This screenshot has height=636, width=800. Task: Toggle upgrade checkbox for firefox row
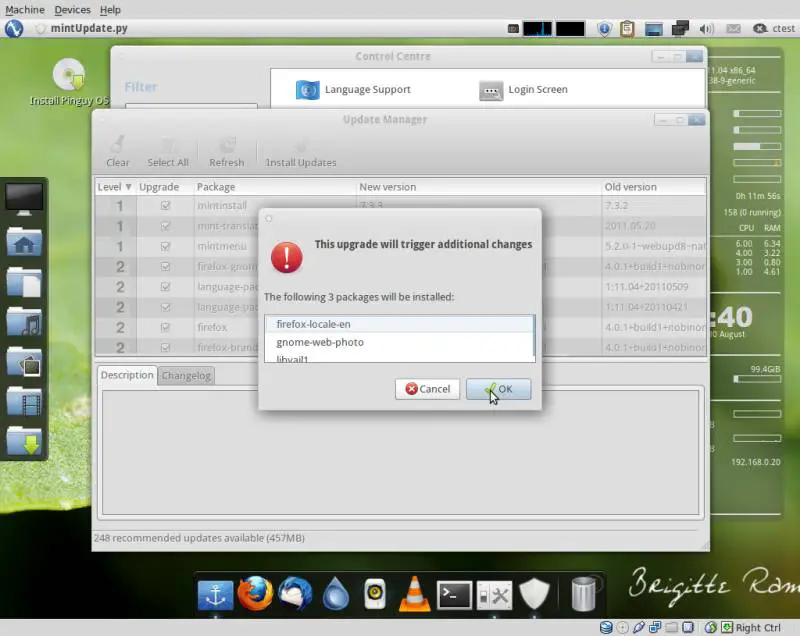[165, 327]
